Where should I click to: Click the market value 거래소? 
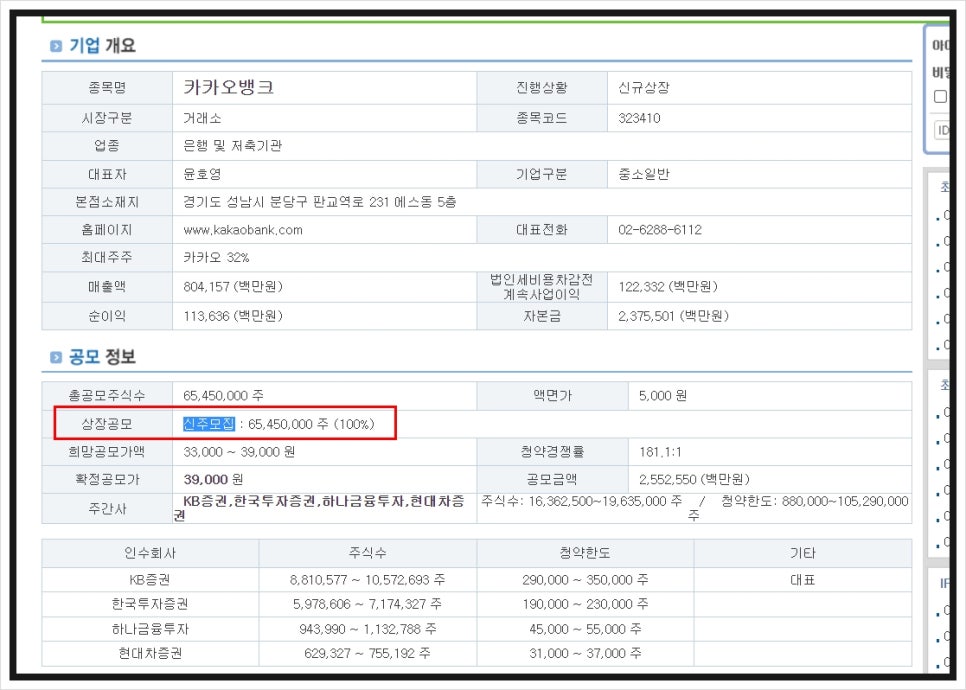202,118
